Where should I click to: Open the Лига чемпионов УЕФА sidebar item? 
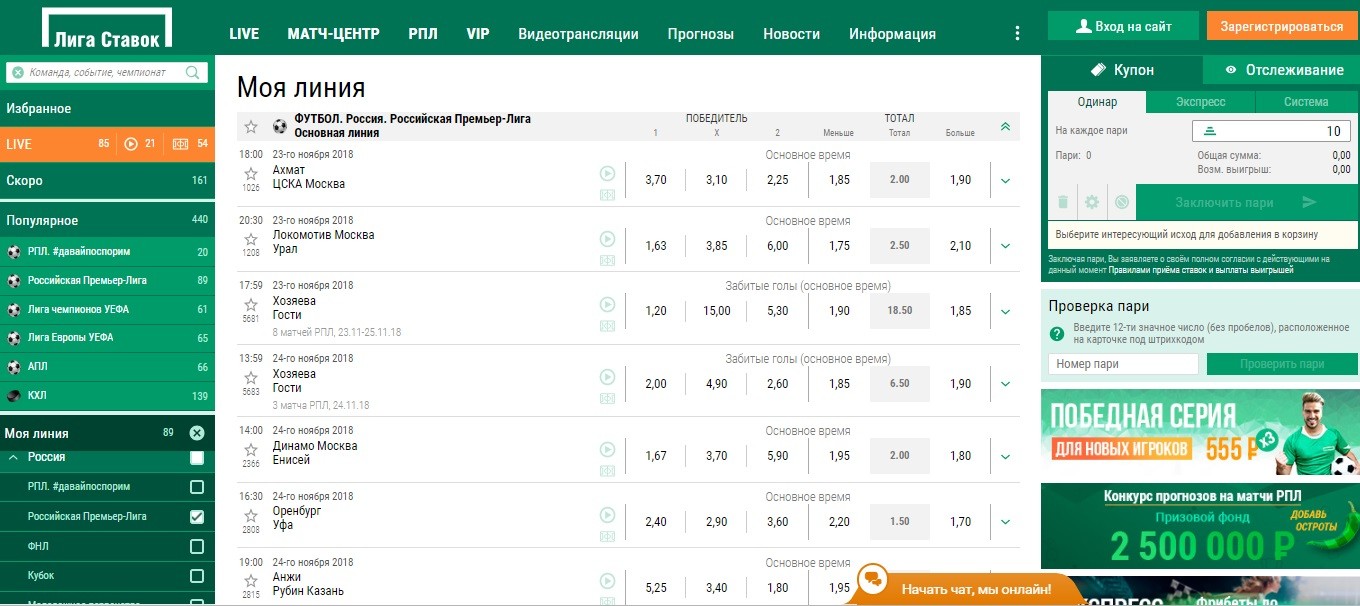point(107,309)
